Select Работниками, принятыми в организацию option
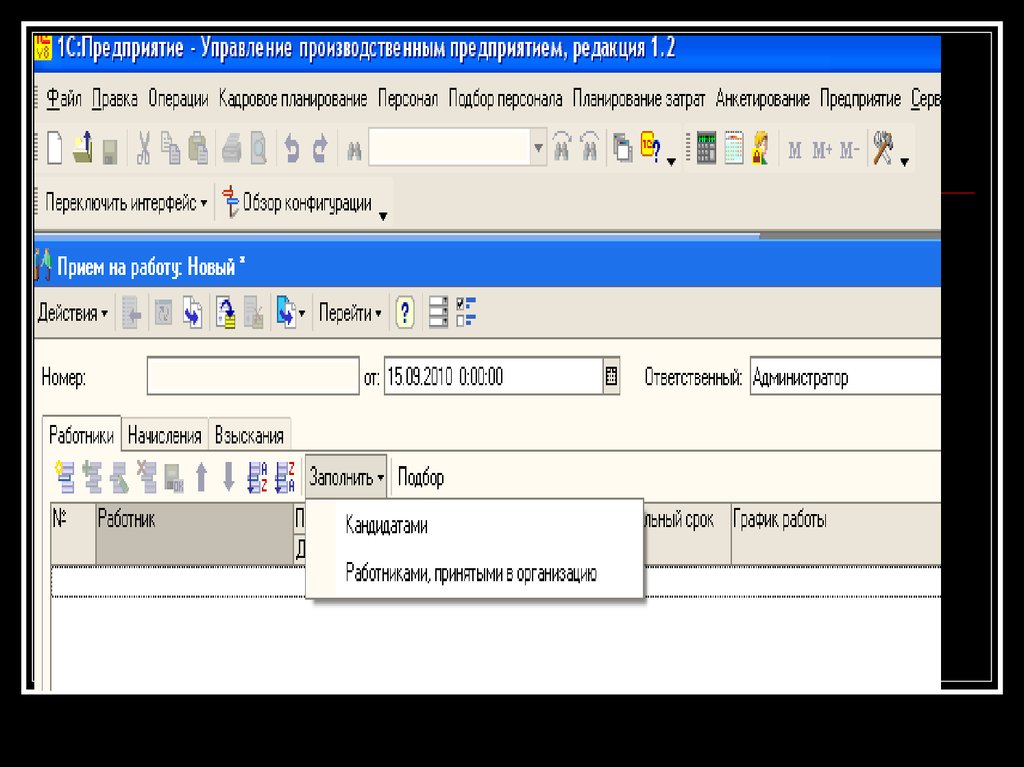 coord(471,574)
